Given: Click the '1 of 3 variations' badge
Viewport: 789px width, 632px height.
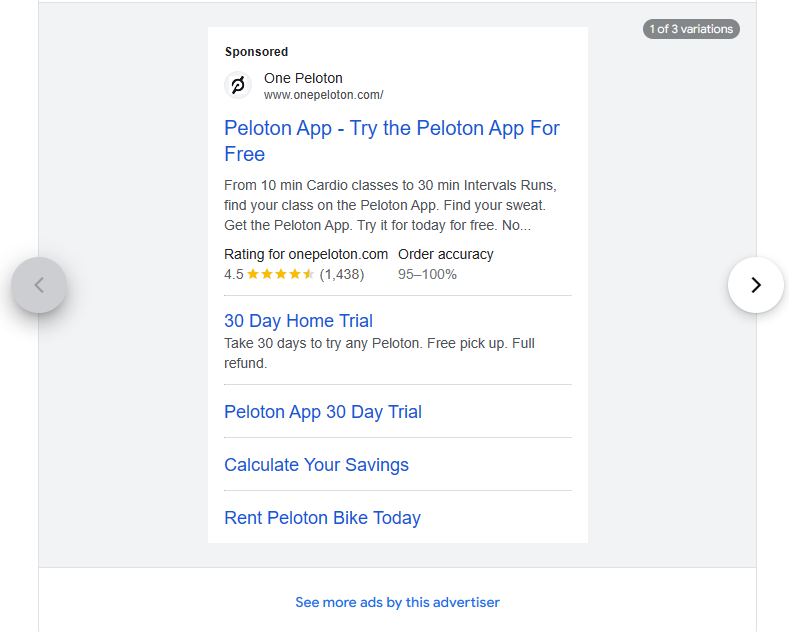Looking at the screenshot, I should point(691,29).
